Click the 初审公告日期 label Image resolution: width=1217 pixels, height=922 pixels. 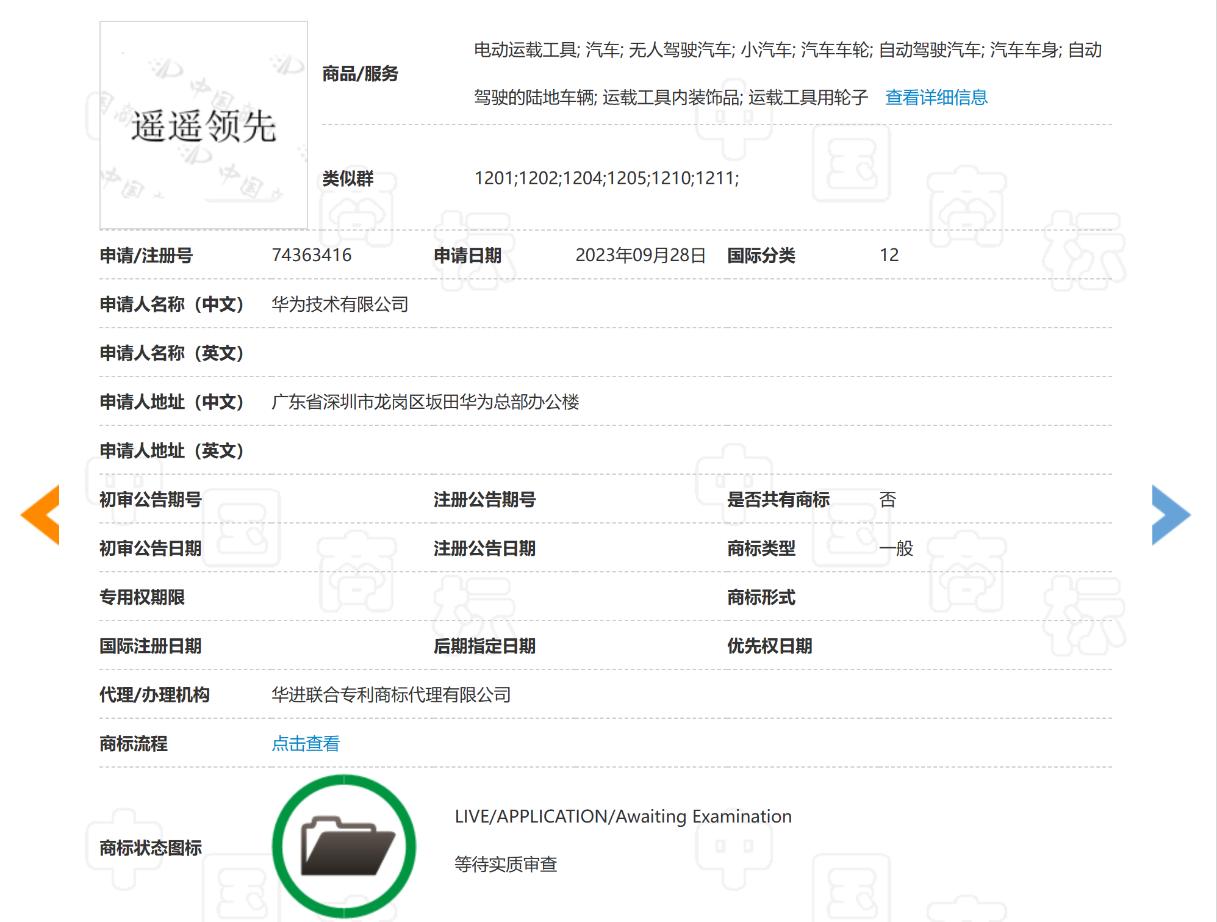tap(151, 548)
